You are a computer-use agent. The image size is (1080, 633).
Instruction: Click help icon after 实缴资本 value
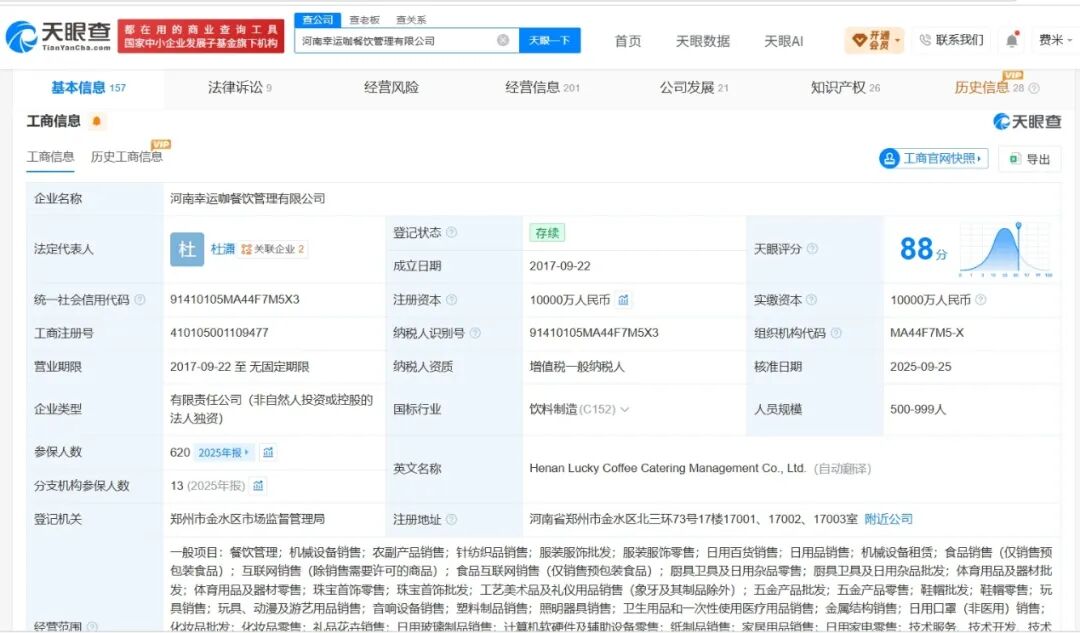click(x=981, y=300)
